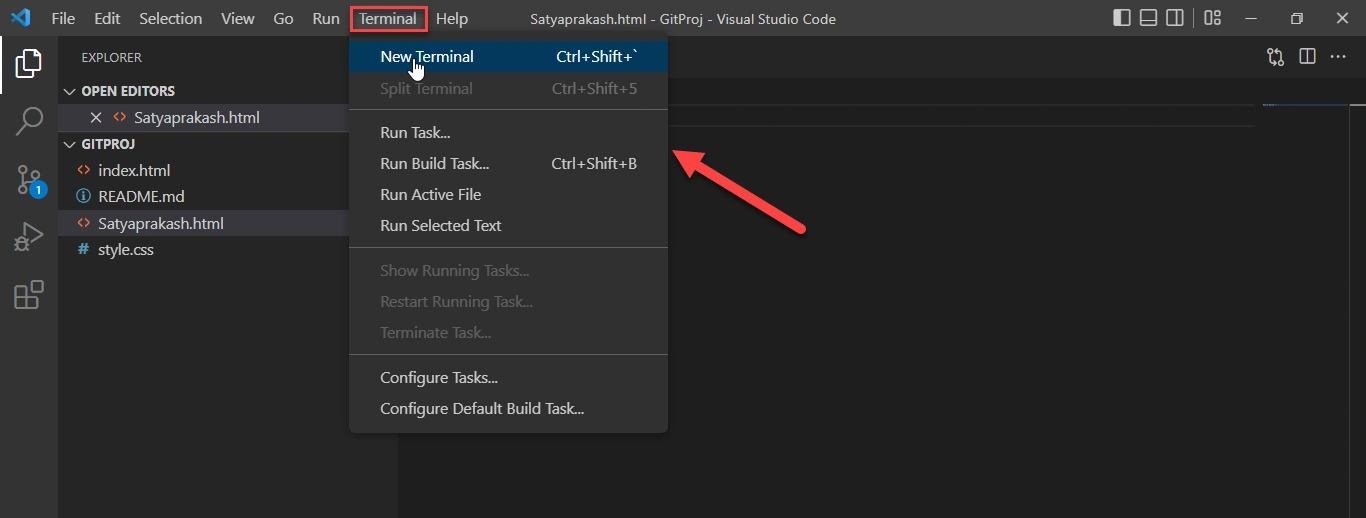This screenshot has width=1366, height=518.
Task: Open the Search view icon
Action: tap(29, 122)
